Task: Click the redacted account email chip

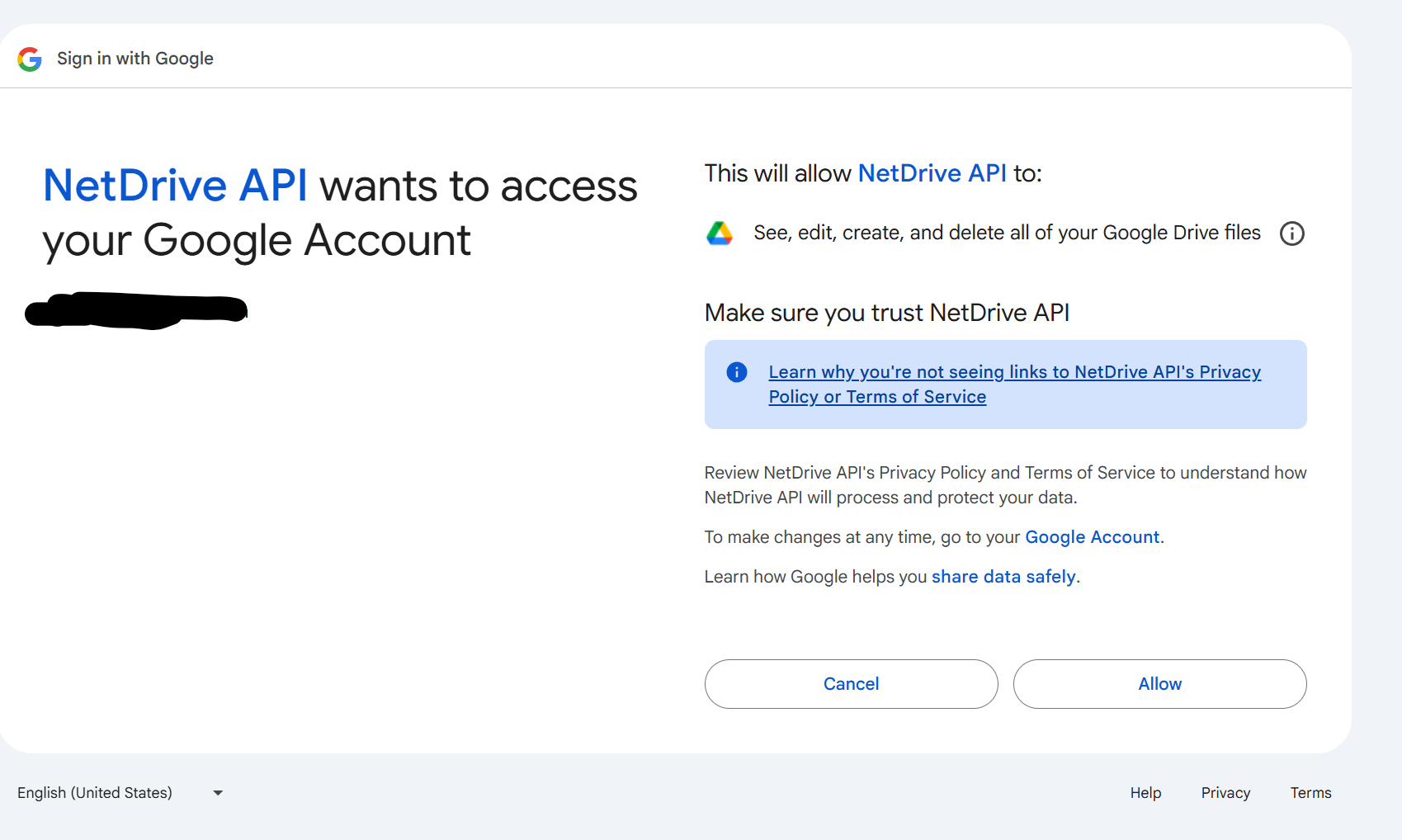Action: pos(136,310)
